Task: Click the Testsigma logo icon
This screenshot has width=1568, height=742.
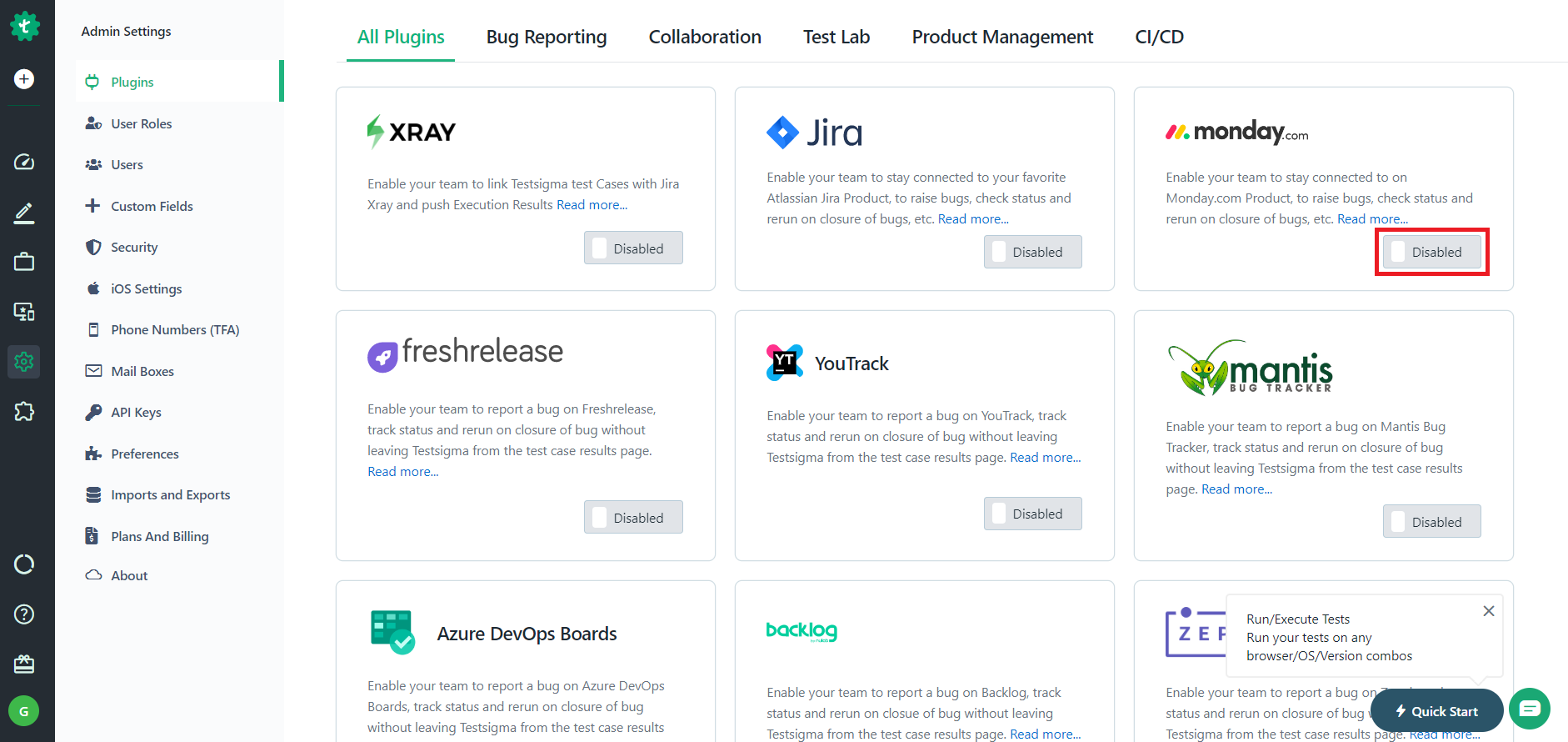Action: point(24,27)
